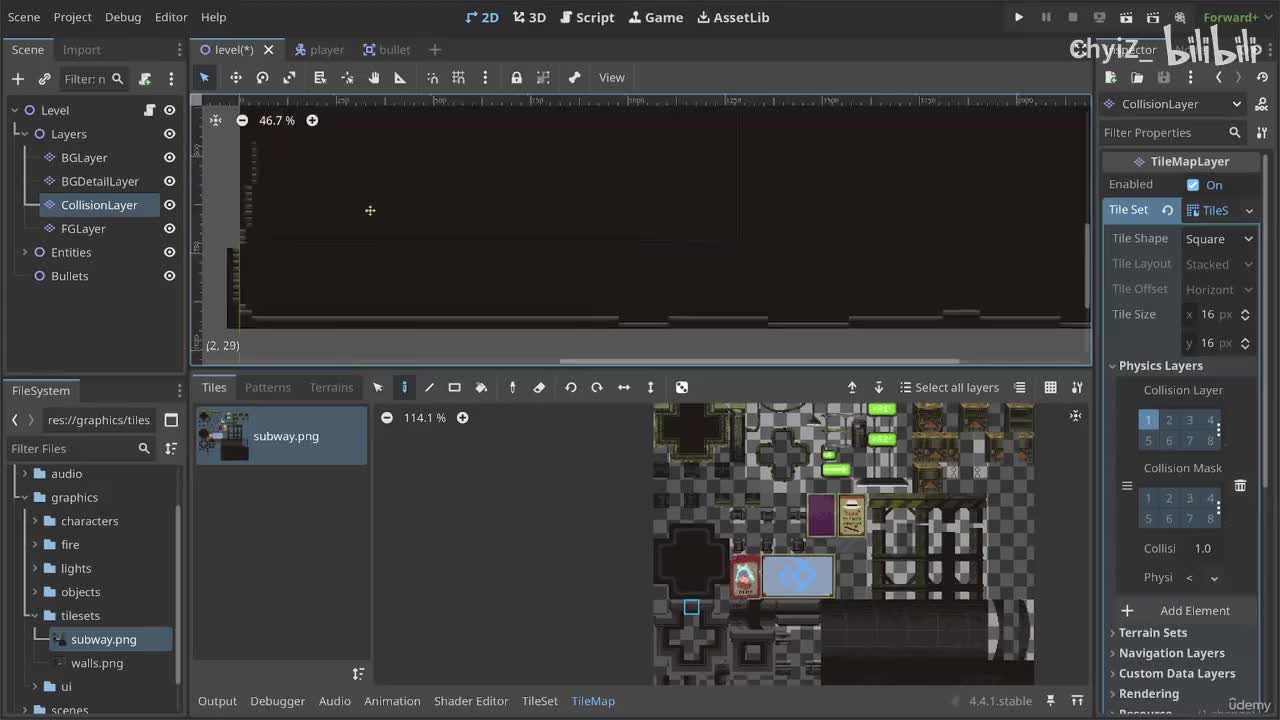Screen dimensions: 1280x720
Task: Run the project with play button
Action: [x=1018, y=17]
